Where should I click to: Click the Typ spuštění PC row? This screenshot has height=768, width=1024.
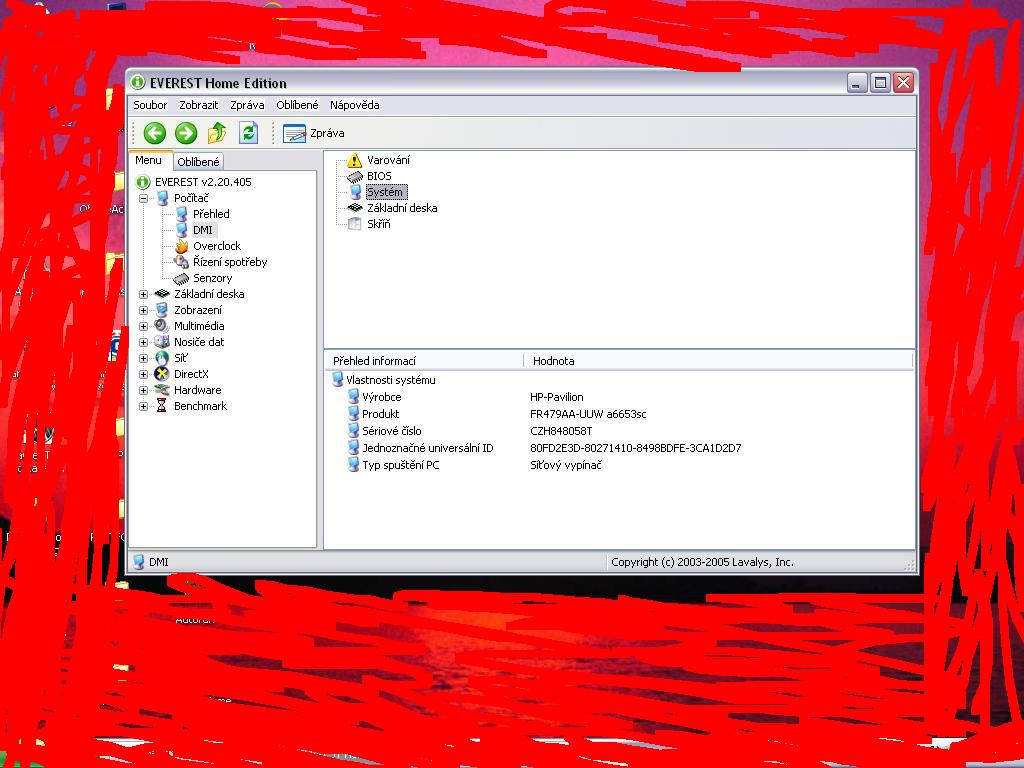point(400,465)
